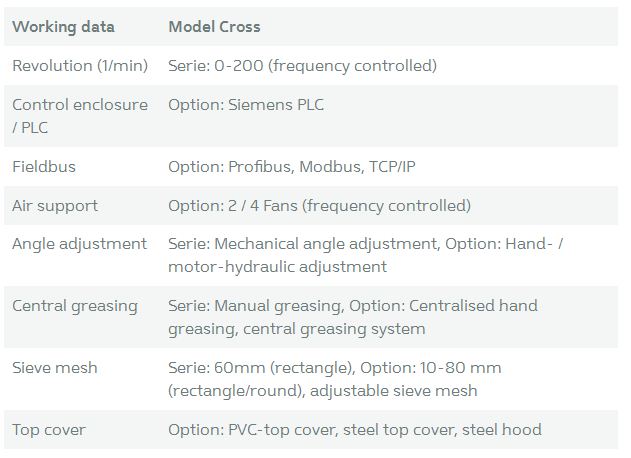Click the 'Working data' column header

coord(63,26)
